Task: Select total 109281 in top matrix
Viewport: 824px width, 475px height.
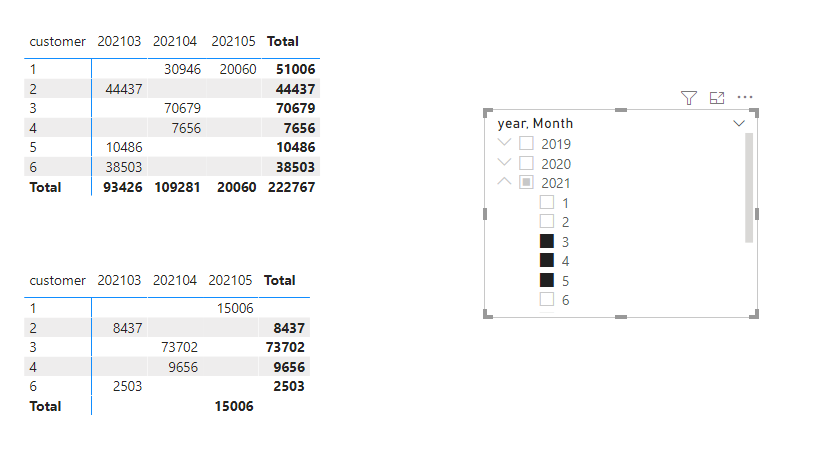Action: (177, 188)
